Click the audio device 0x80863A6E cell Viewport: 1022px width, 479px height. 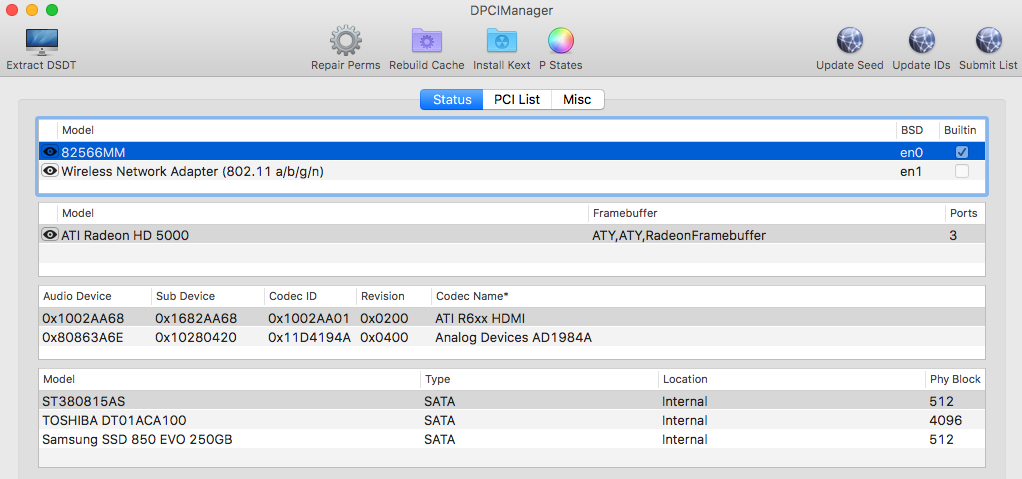[83, 338]
